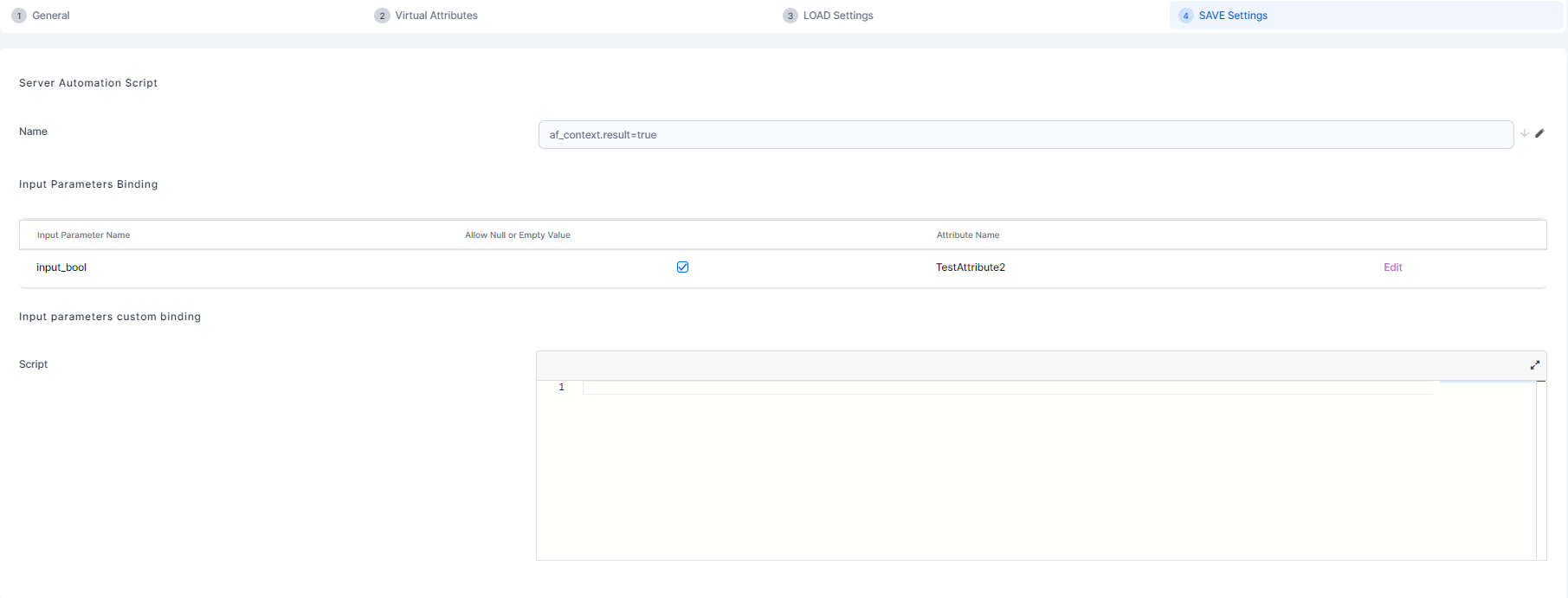Click the step 1 number badge for General
1568x598 pixels.
coord(19,16)
